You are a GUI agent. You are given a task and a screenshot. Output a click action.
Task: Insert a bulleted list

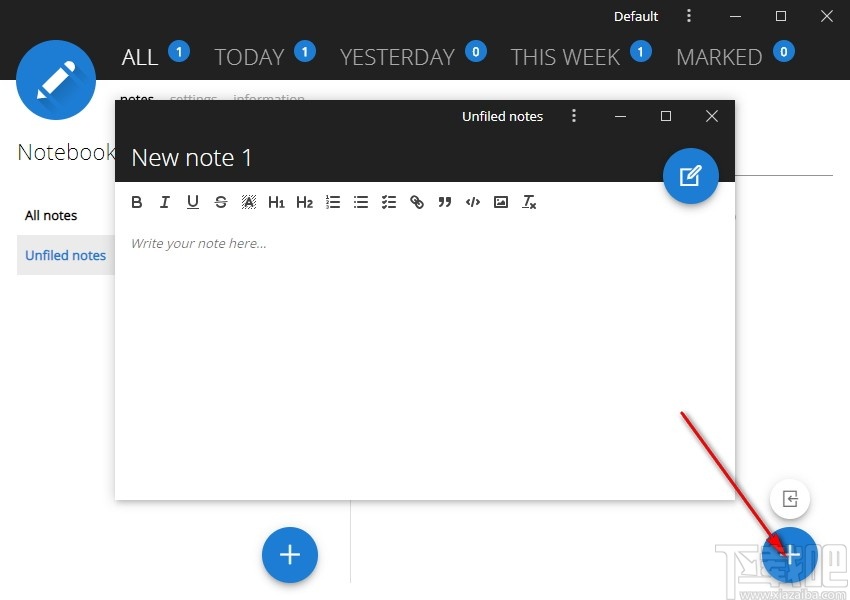(361, 202)
